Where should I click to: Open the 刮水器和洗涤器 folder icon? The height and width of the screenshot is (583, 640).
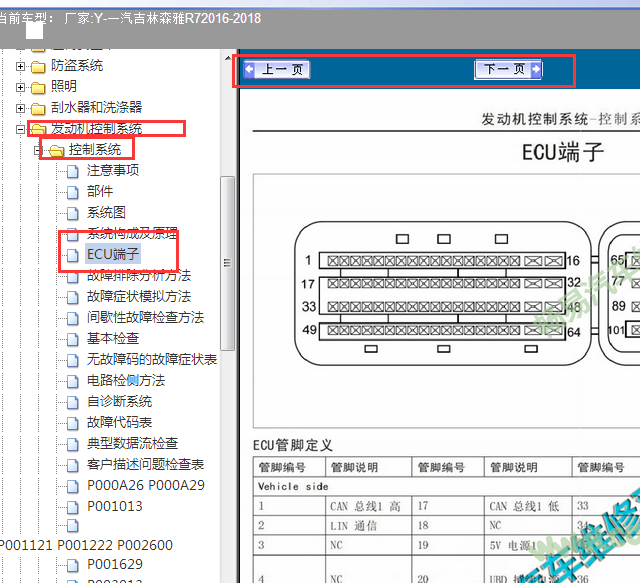point(38,109)
